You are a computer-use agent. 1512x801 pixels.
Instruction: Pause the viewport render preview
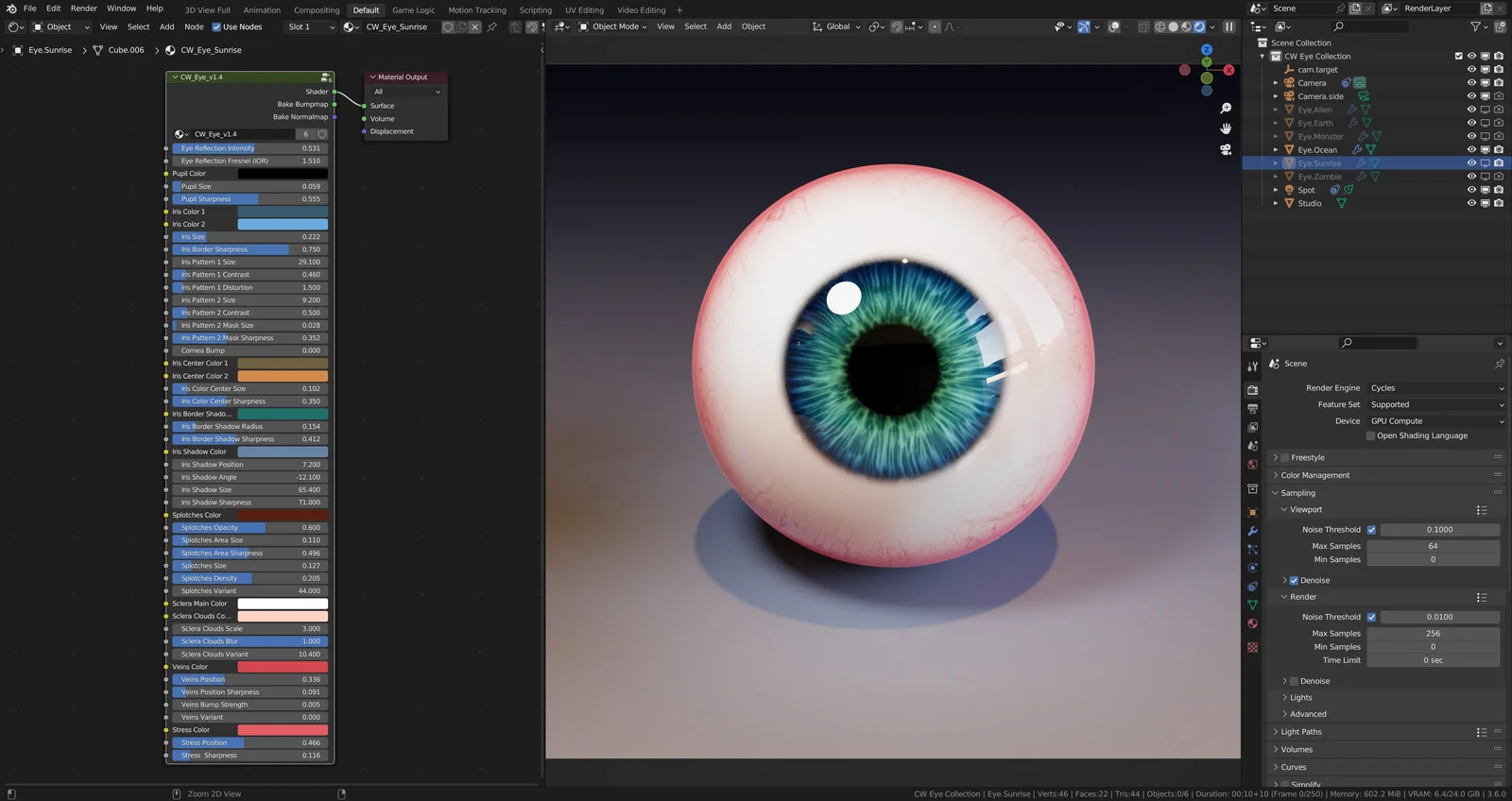(x=1228, y=26)
